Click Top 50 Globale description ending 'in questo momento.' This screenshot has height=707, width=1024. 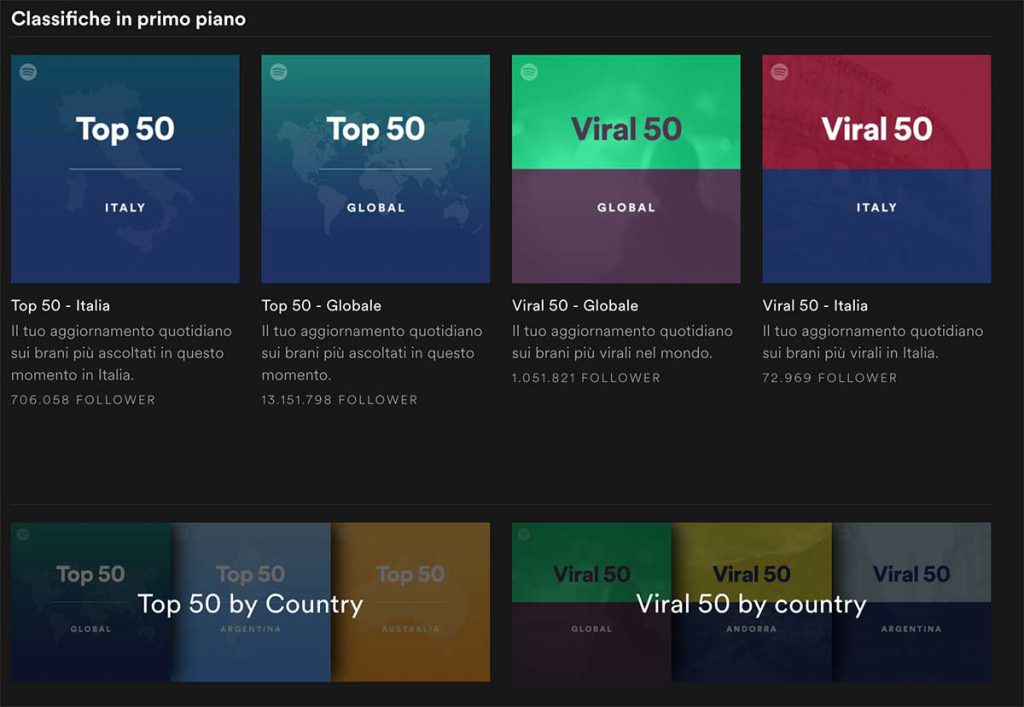tap(372, 353)
